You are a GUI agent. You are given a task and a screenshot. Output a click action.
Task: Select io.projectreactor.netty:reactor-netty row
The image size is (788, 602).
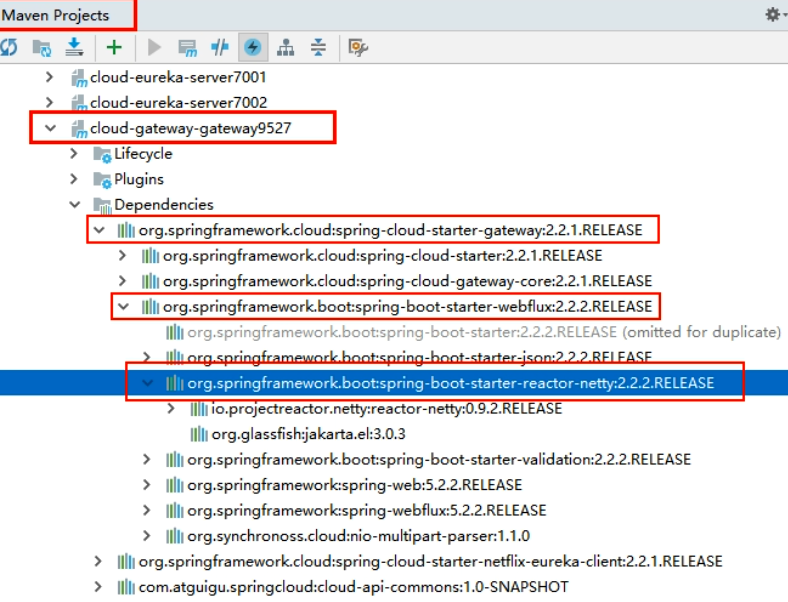pos(386,409)
